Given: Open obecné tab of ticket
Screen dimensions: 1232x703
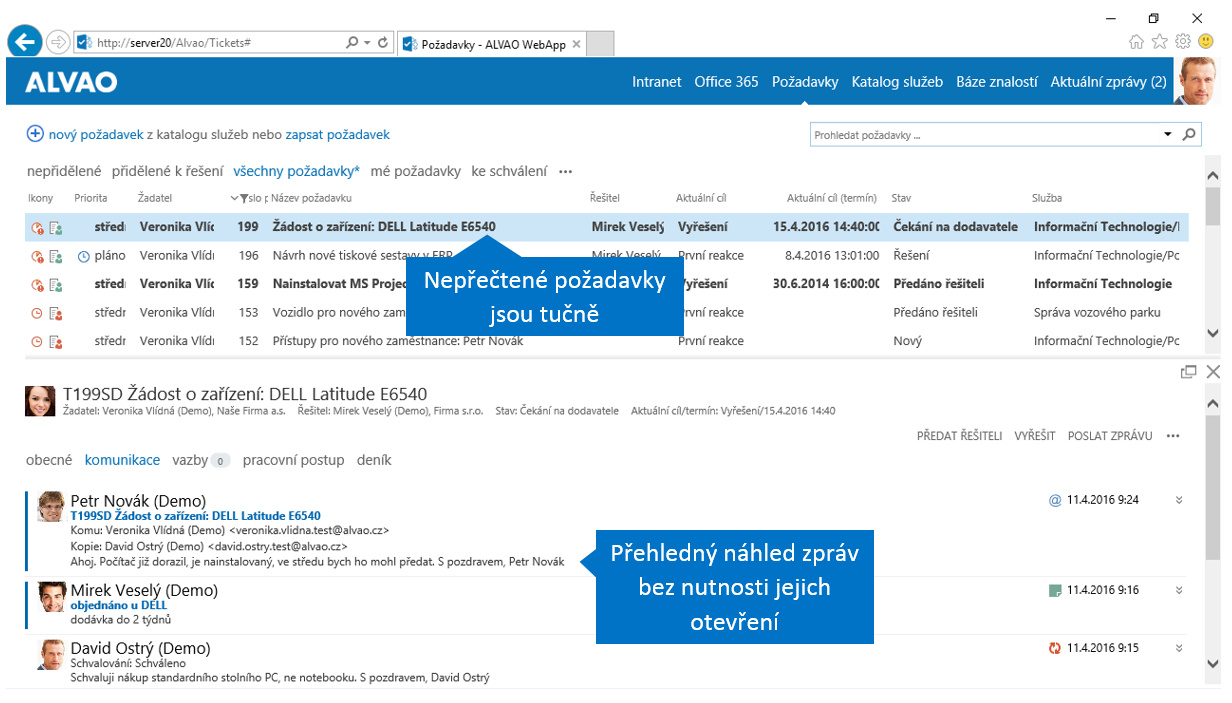Looking at the screenshot, I should 49,460.
